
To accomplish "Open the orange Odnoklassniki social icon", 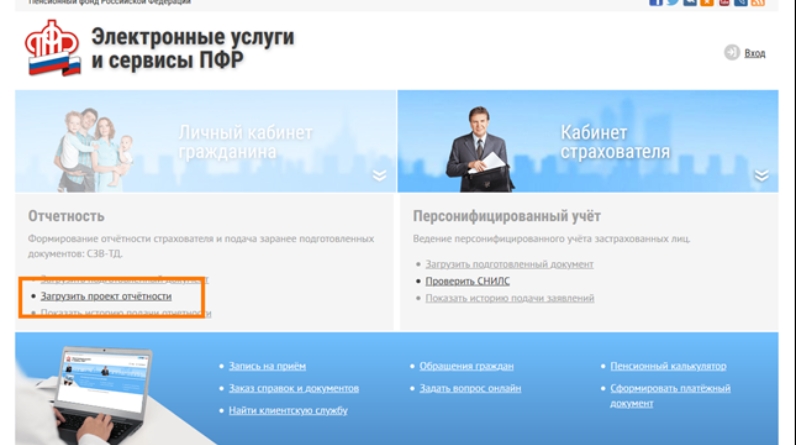I will click(x=707, y=3).
